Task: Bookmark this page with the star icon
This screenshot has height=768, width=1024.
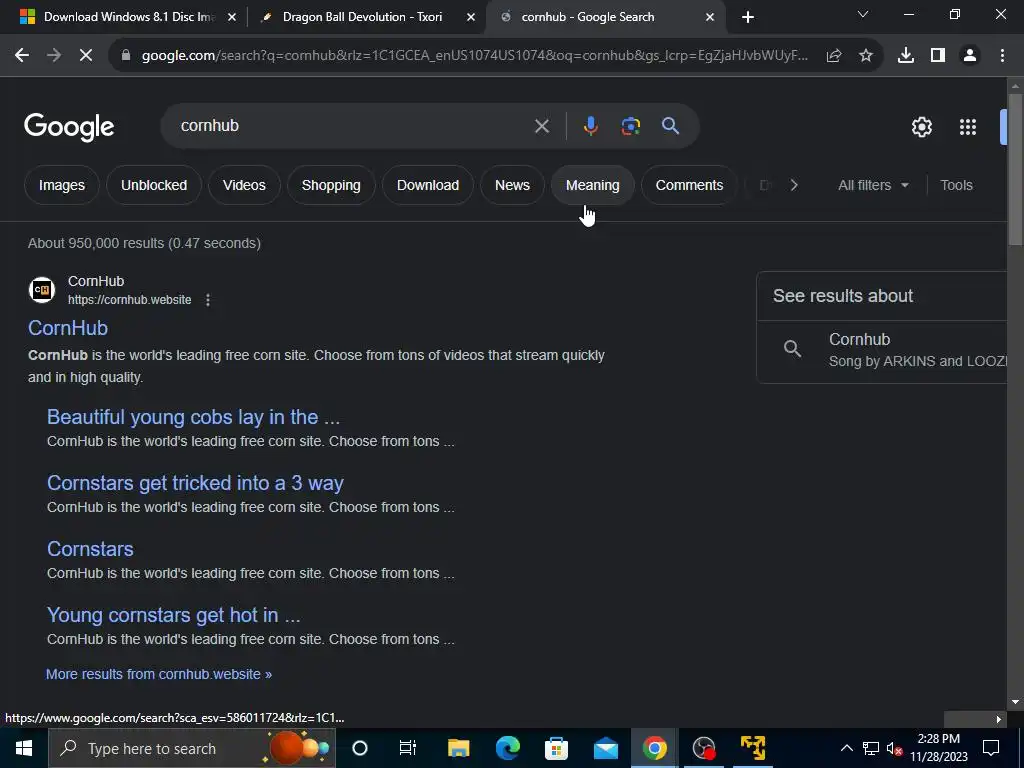Action: click(x=866, y=56)
